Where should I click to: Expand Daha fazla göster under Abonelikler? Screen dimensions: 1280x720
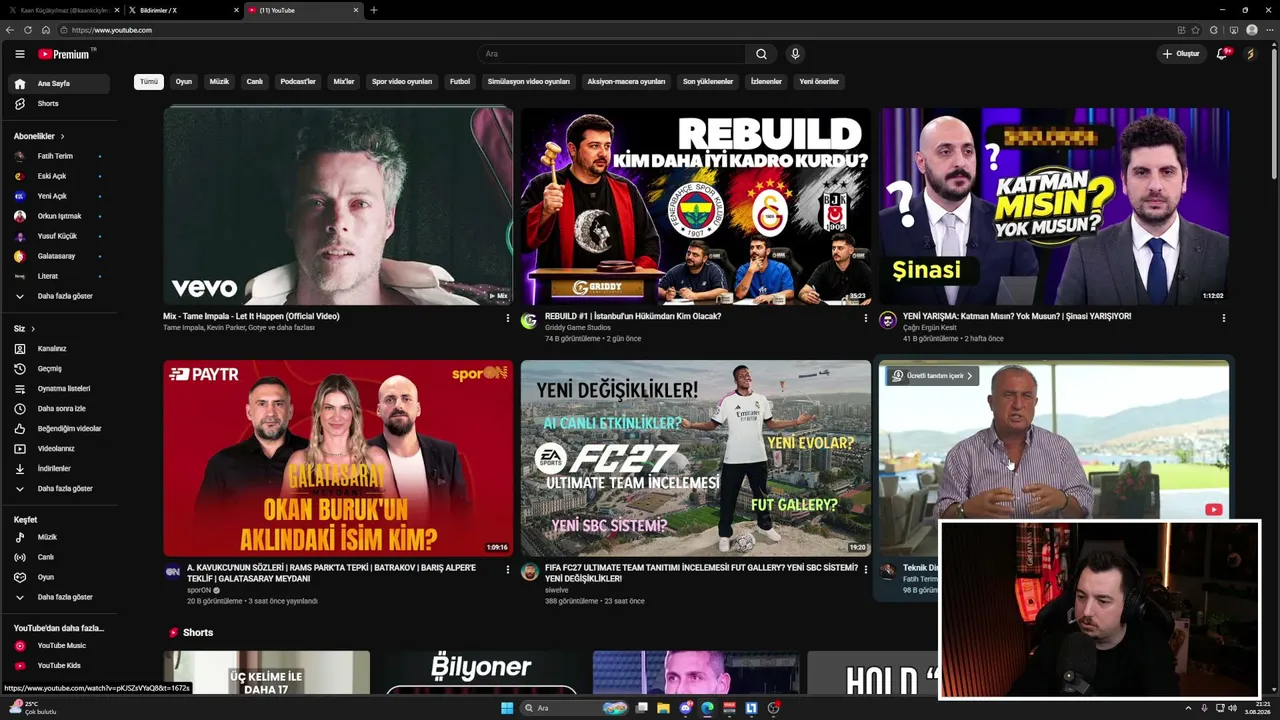pyautogui.click(x=59, y=297)
